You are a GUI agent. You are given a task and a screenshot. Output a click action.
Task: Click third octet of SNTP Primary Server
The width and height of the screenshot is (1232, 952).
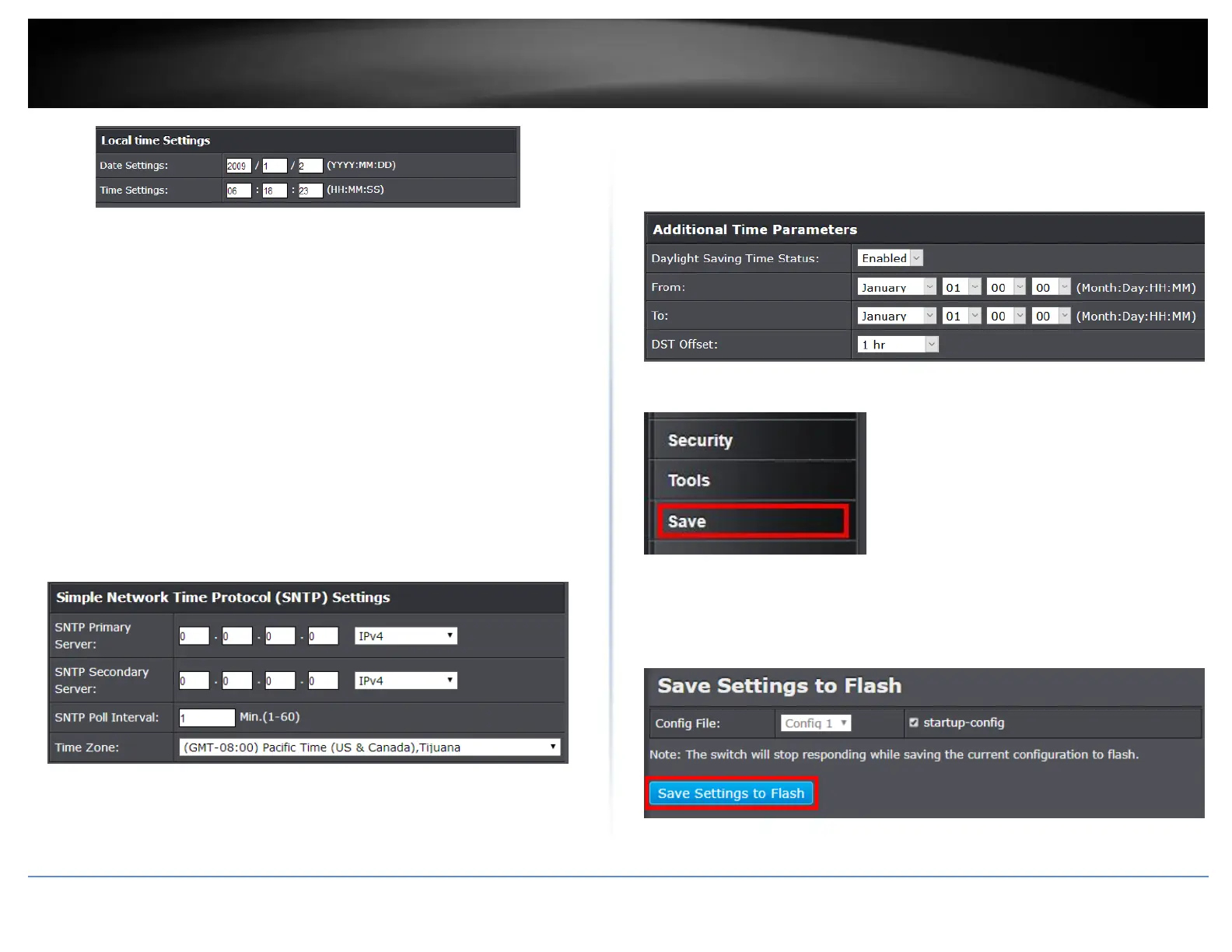[x=280, y=636]
